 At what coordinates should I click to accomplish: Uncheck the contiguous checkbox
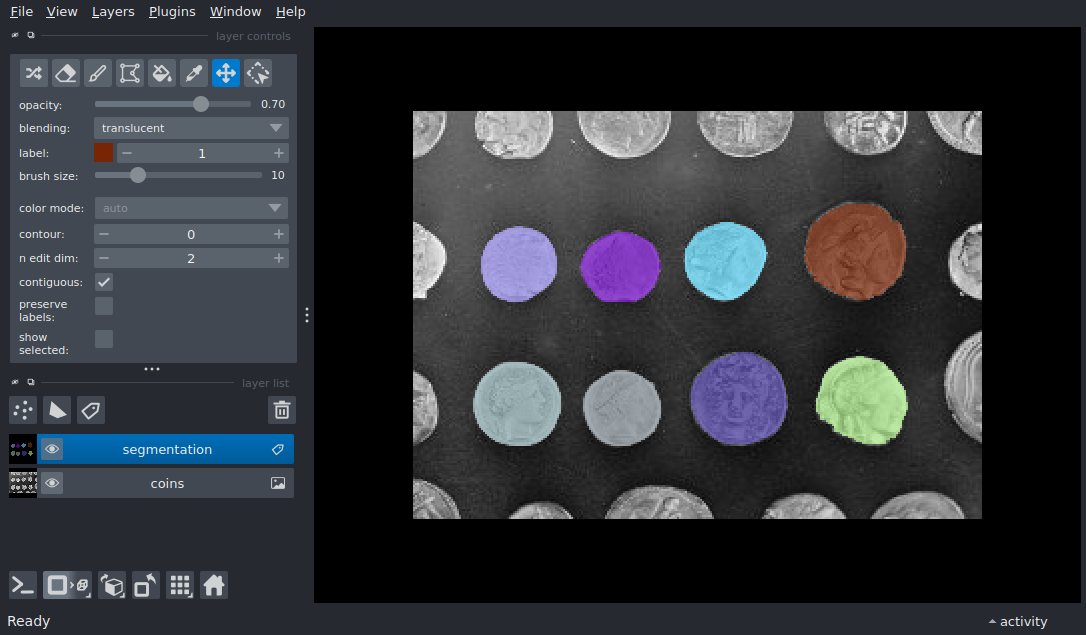[x=104, y=282]
